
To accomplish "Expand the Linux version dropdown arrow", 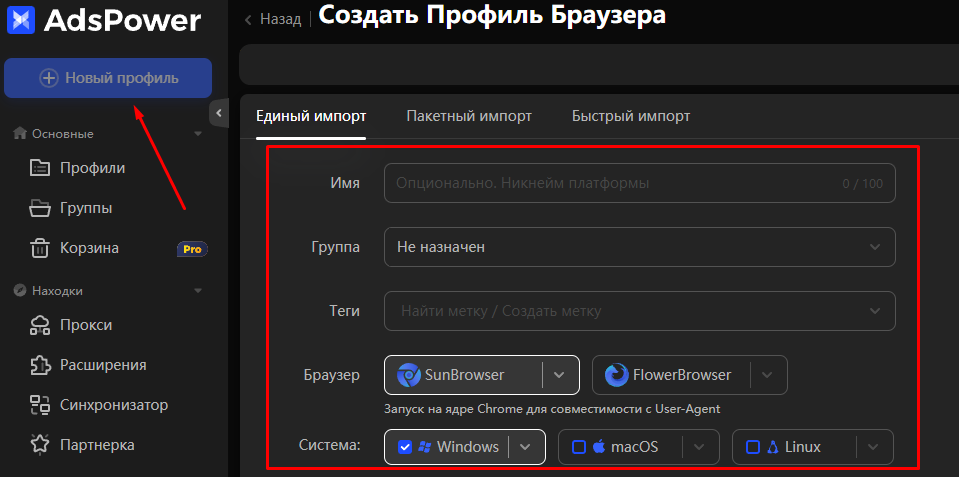I will tap(873, 447).
